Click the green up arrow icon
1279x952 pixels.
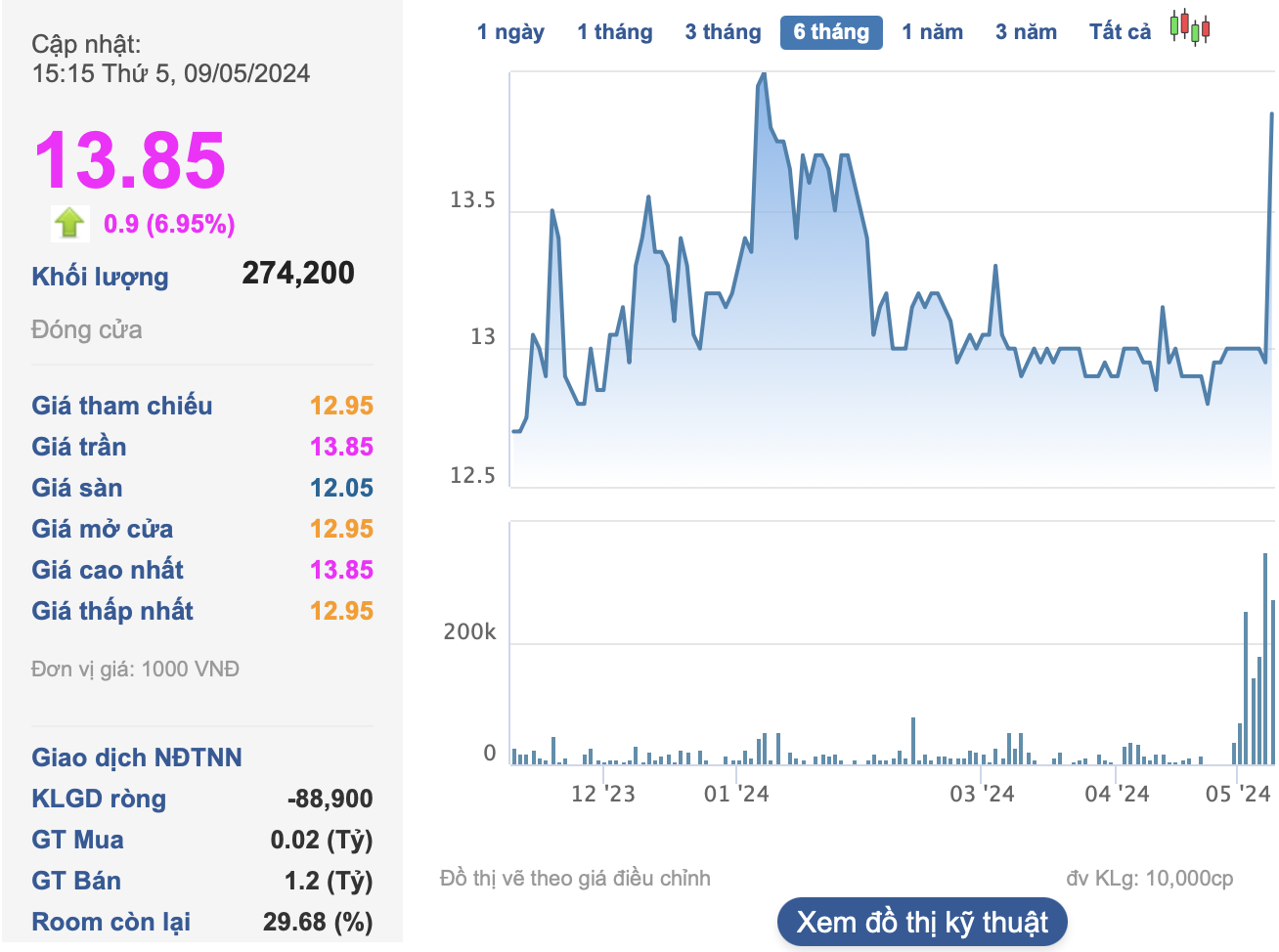(69, 223)
